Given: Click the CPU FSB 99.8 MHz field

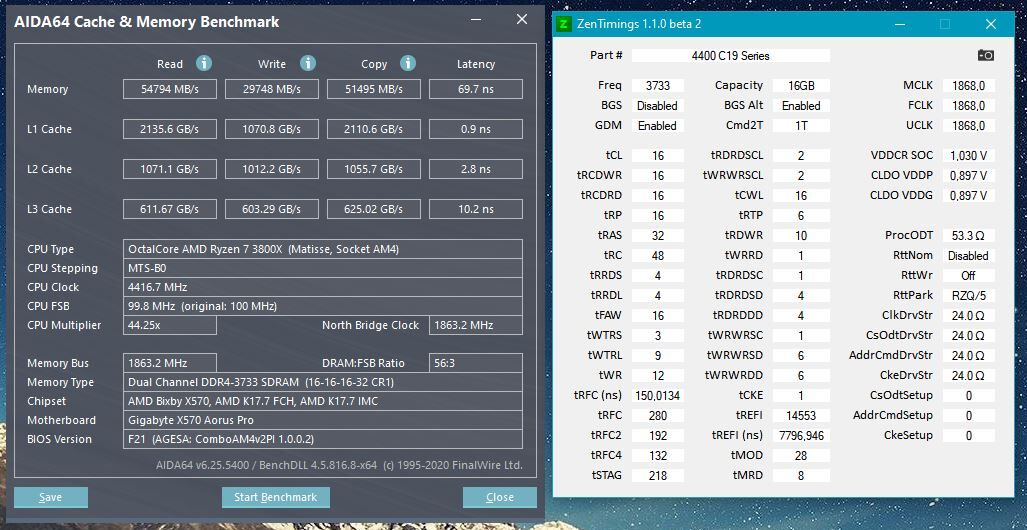Looking at the screenshot, I should pos(323,306).
